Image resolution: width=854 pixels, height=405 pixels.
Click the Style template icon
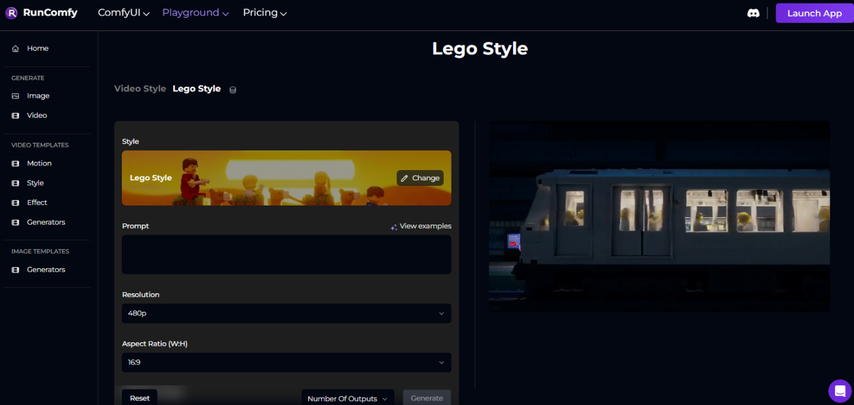tap(15, 183)
